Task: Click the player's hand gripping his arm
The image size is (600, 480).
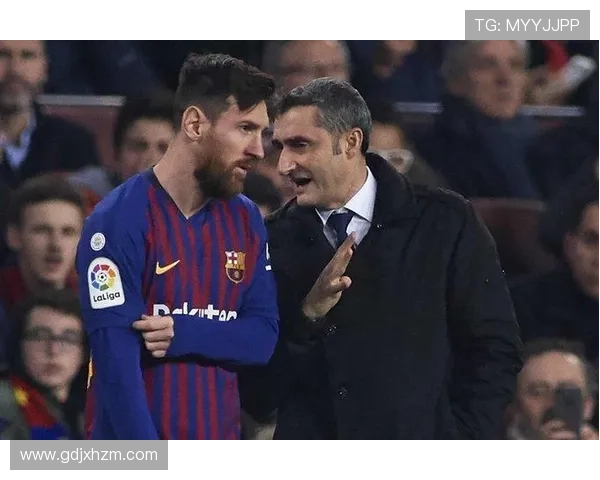Action: click(154, 335)
